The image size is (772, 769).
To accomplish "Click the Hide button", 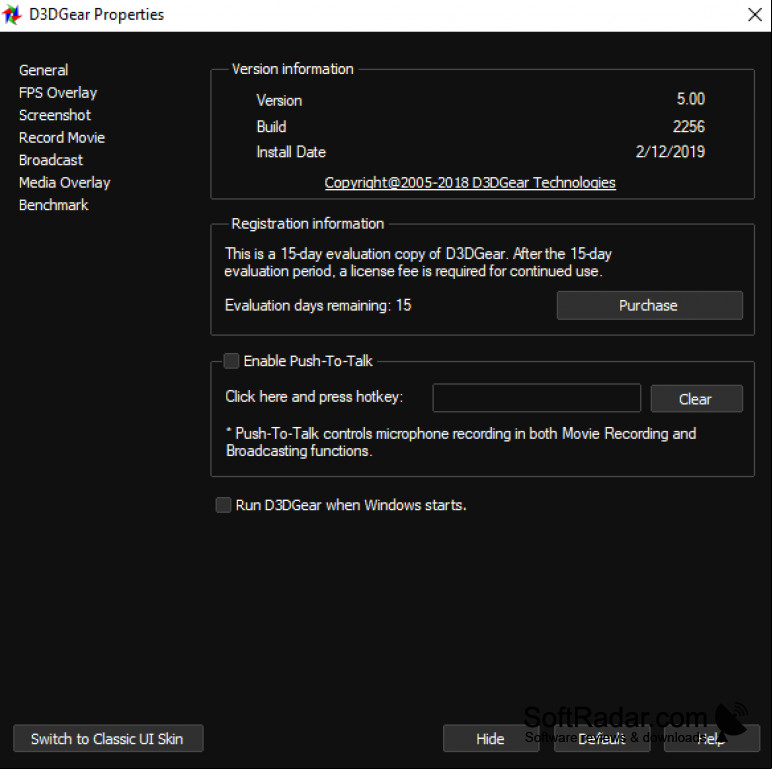I will coord(490,738).
